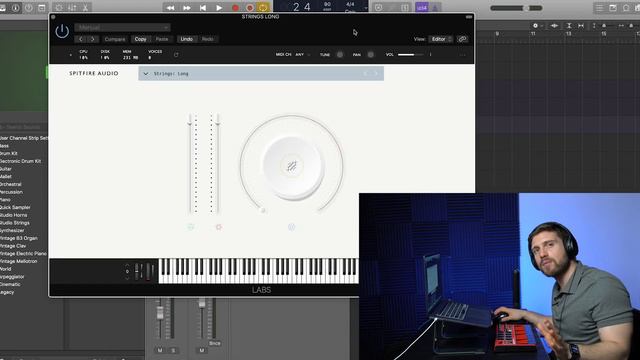This screenshot has width=640, height=360.
Task: Click the blue icon under the big knob
Action: (x=291, y=227)
